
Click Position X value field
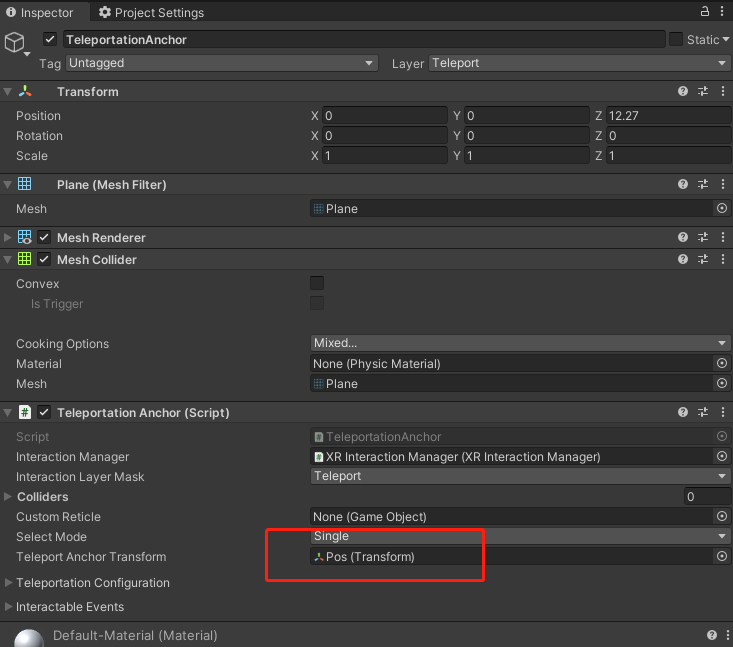384,115
